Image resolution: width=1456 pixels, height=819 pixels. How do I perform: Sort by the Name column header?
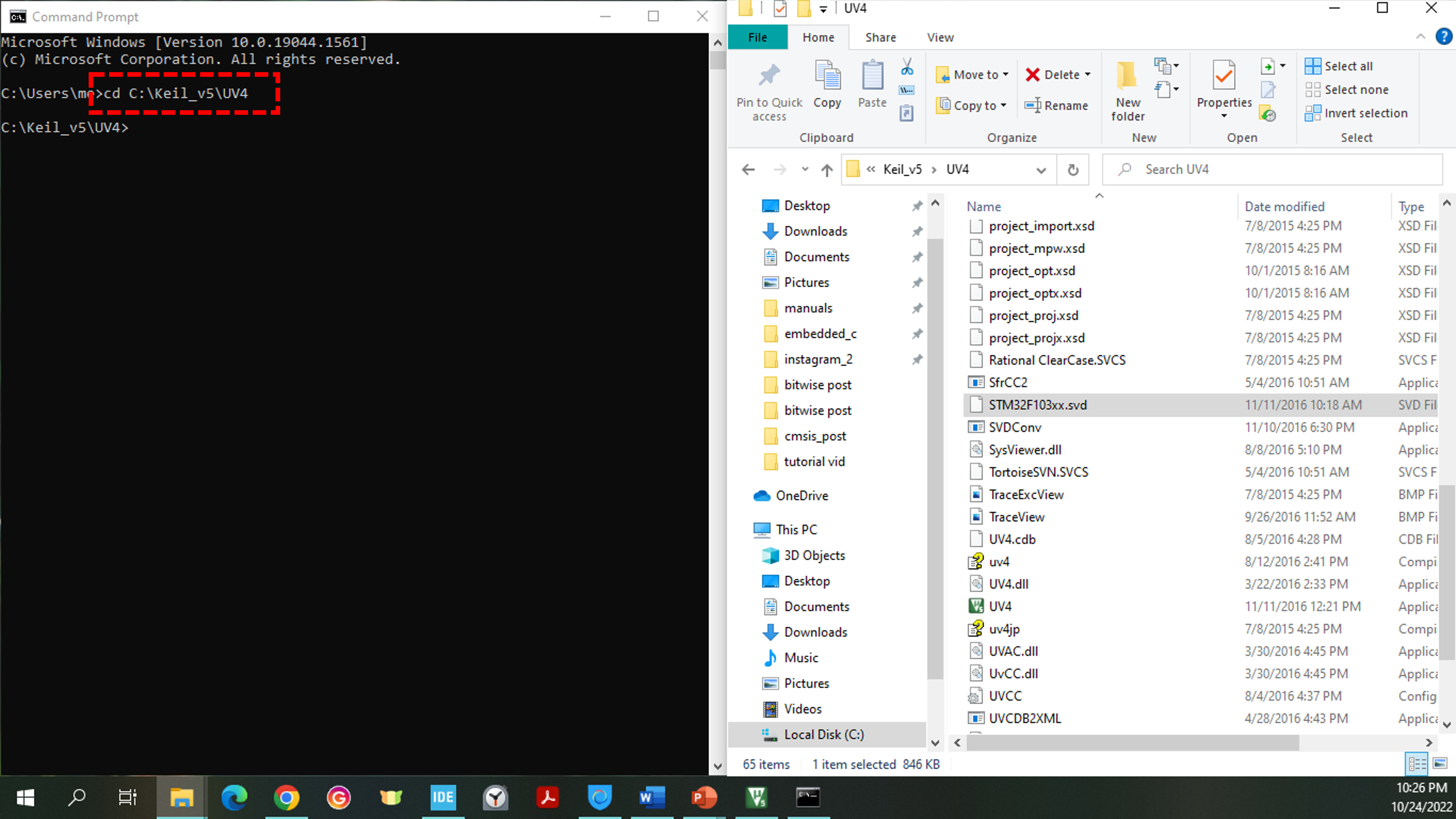pos(983,206)
